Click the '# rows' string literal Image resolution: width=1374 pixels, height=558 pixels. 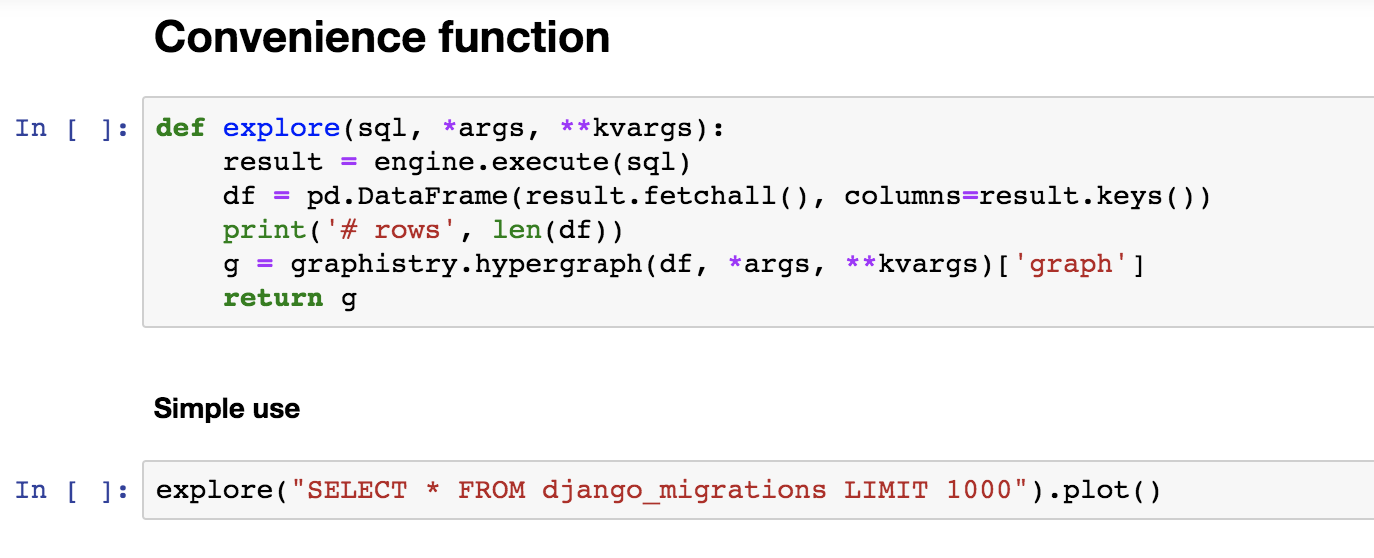point(382,230)
